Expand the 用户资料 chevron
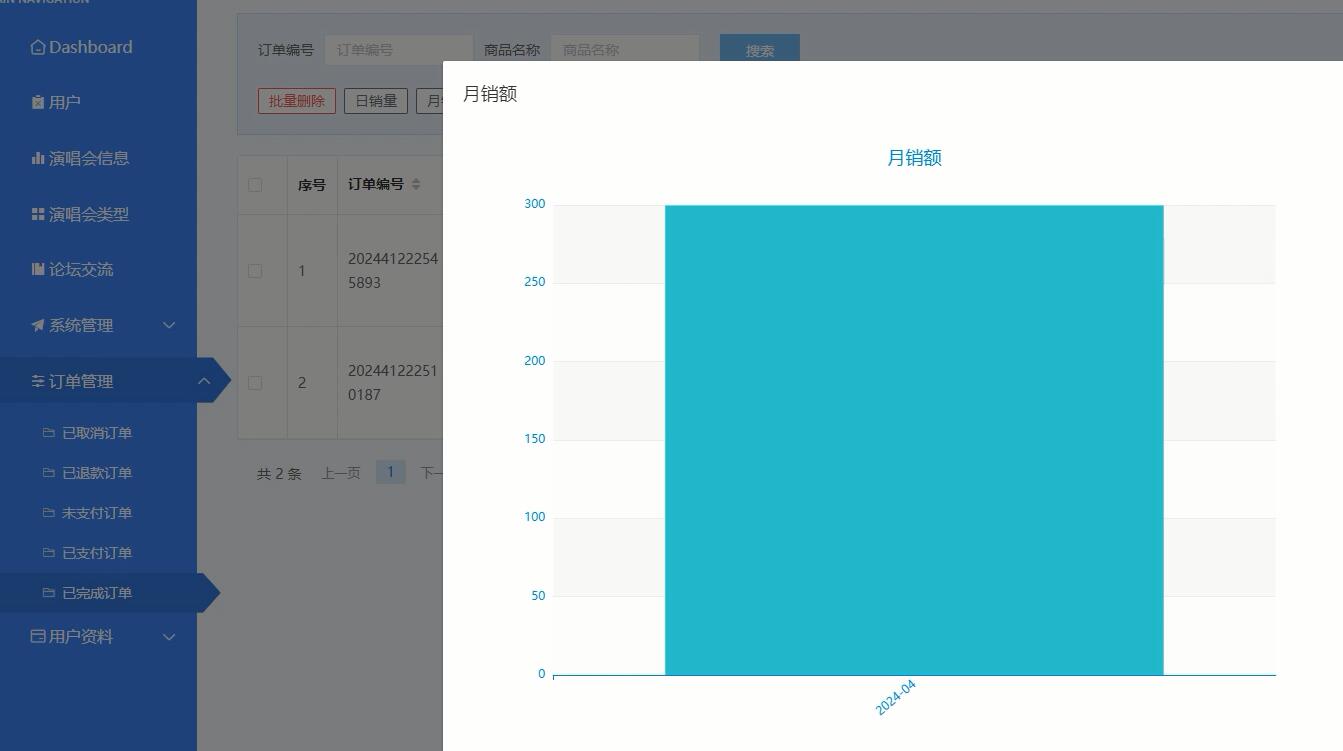This screenshot has height=751, width=1343. click(x=169, y=636)
